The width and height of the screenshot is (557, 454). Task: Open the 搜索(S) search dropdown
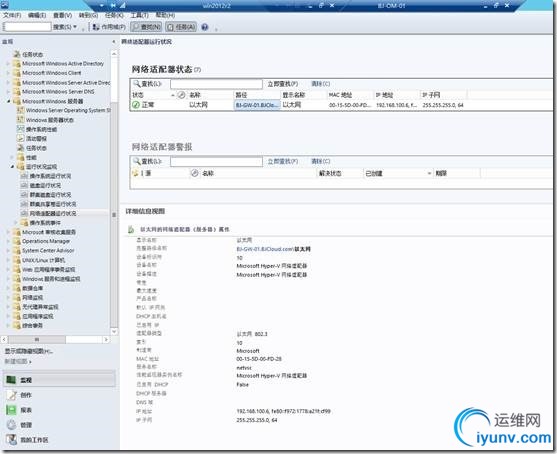pyautogui.click(x=65, y=27)
